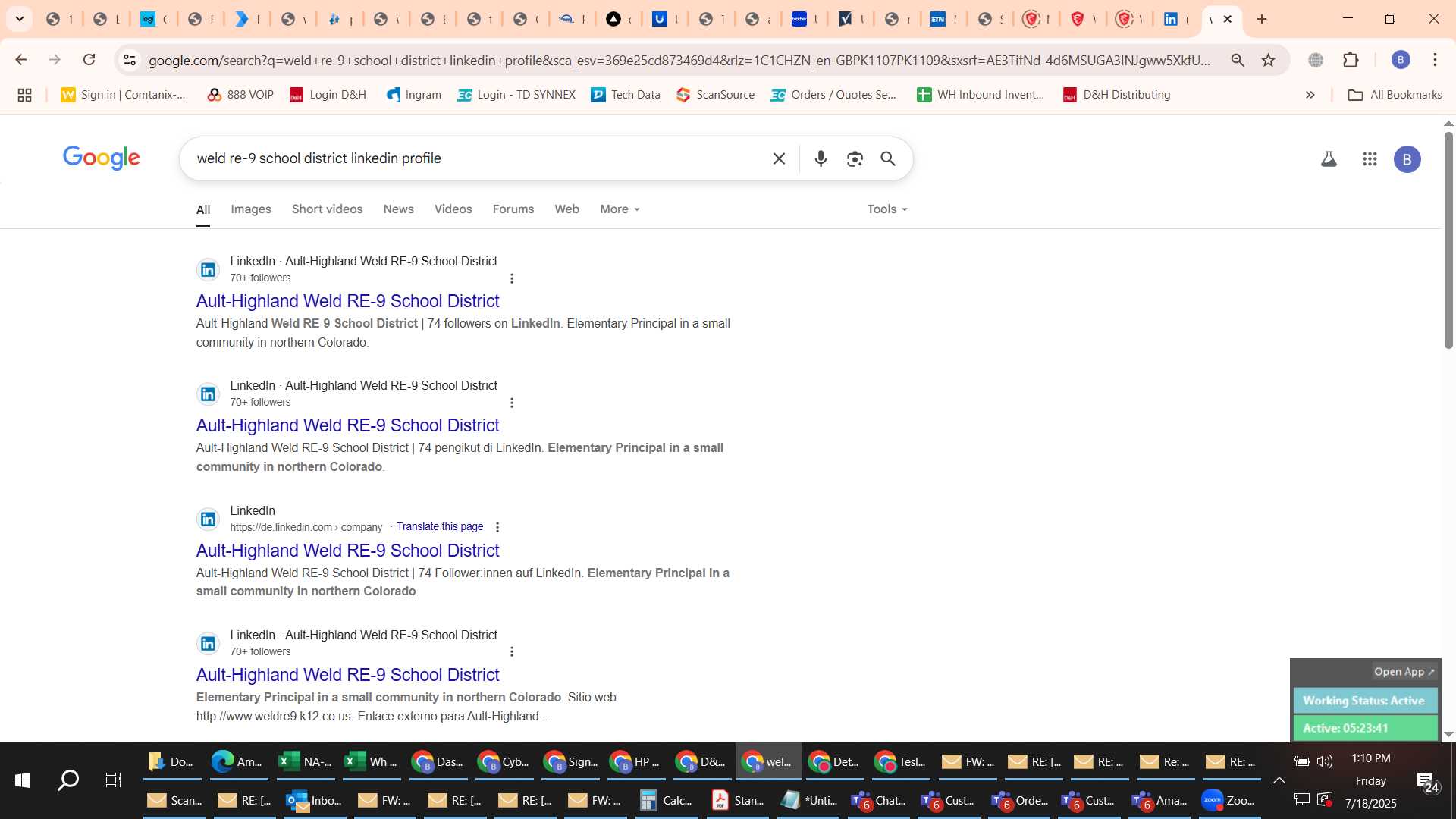Image resolution: width=1456 pixels, height=819 pixels.
Task: Open the Google apps grid
Action: pyautogui.click(x=1370, y=159)
